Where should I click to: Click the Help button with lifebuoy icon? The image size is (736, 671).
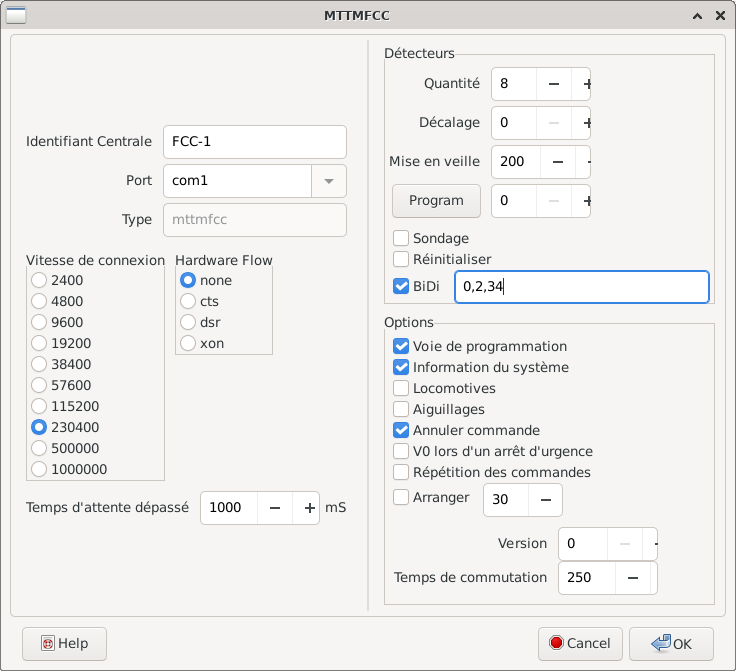click(64, 643)
